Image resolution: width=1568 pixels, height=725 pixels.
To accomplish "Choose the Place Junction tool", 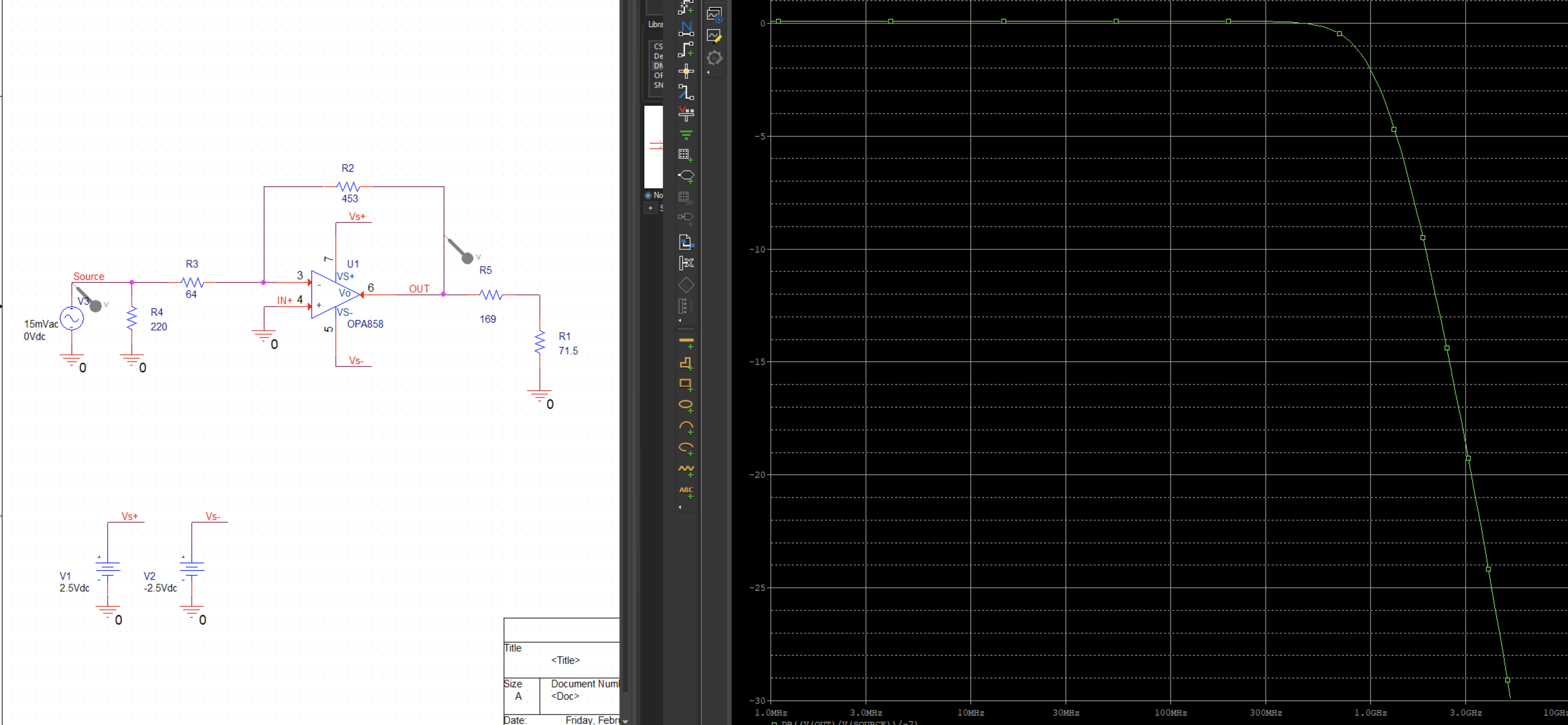I will (686, 71).
